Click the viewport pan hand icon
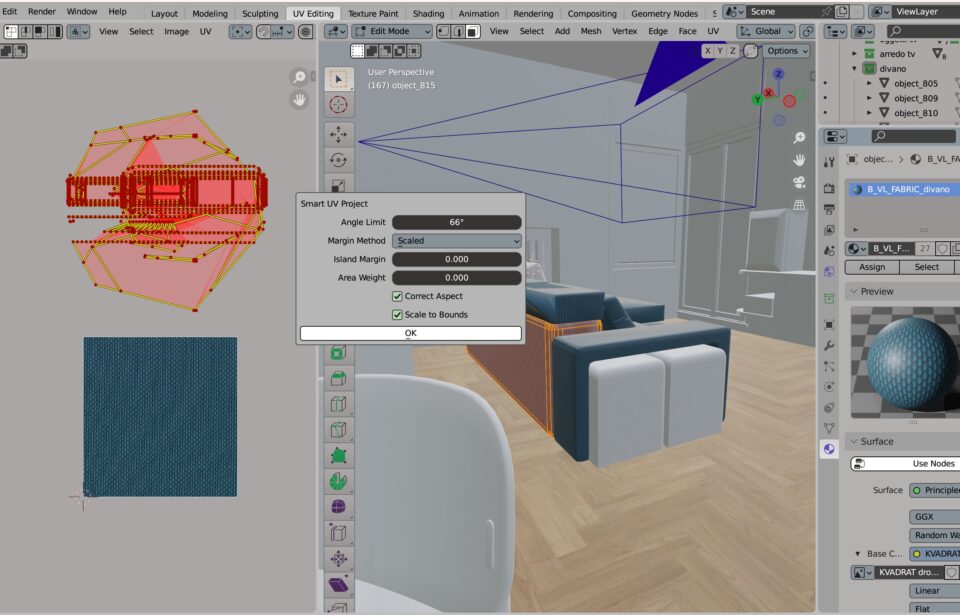960x615 pixels. (x=799, y=160)
